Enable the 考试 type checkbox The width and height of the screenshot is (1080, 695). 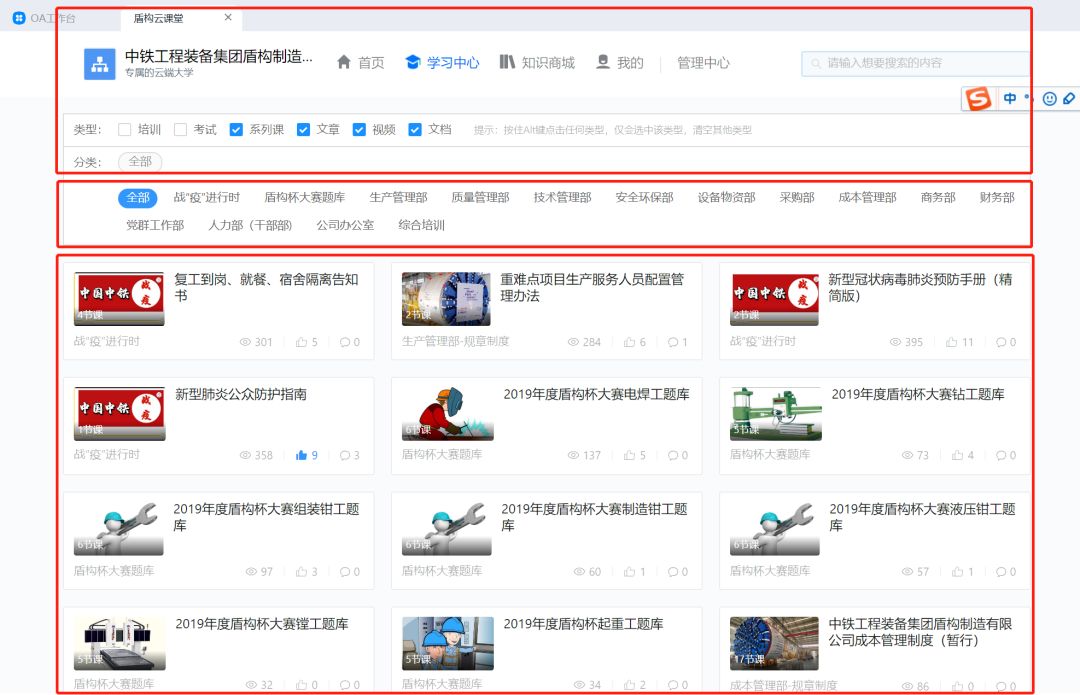pos(180,129)
